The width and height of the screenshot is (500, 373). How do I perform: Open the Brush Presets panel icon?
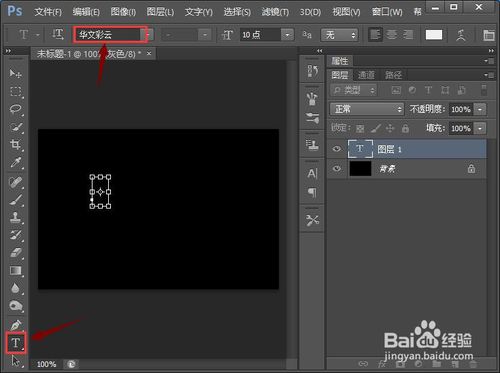tap(312, 99)
